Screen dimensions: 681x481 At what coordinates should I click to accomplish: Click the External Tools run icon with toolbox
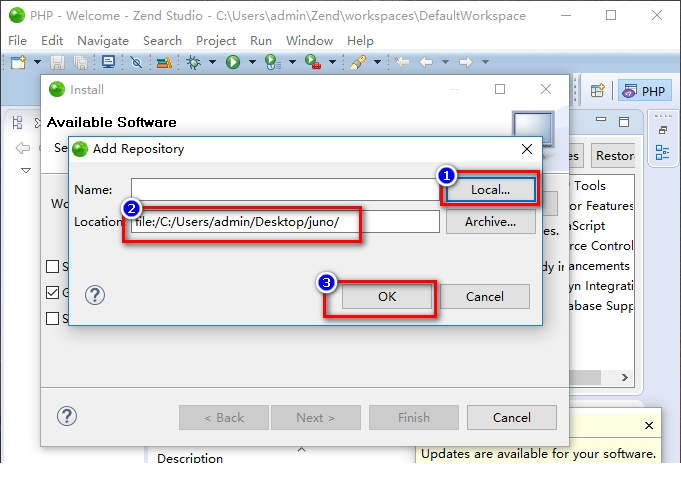[x=313, y=62]
